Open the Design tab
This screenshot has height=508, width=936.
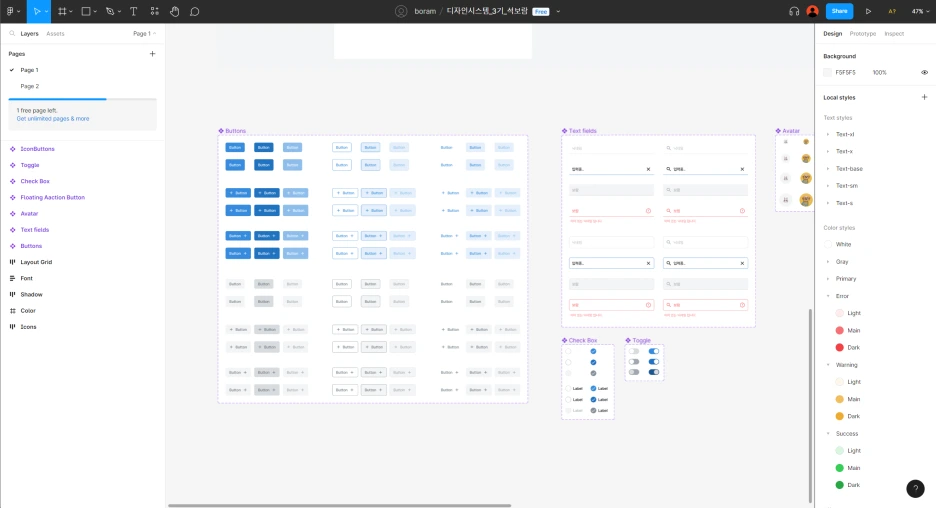[832, 33]
